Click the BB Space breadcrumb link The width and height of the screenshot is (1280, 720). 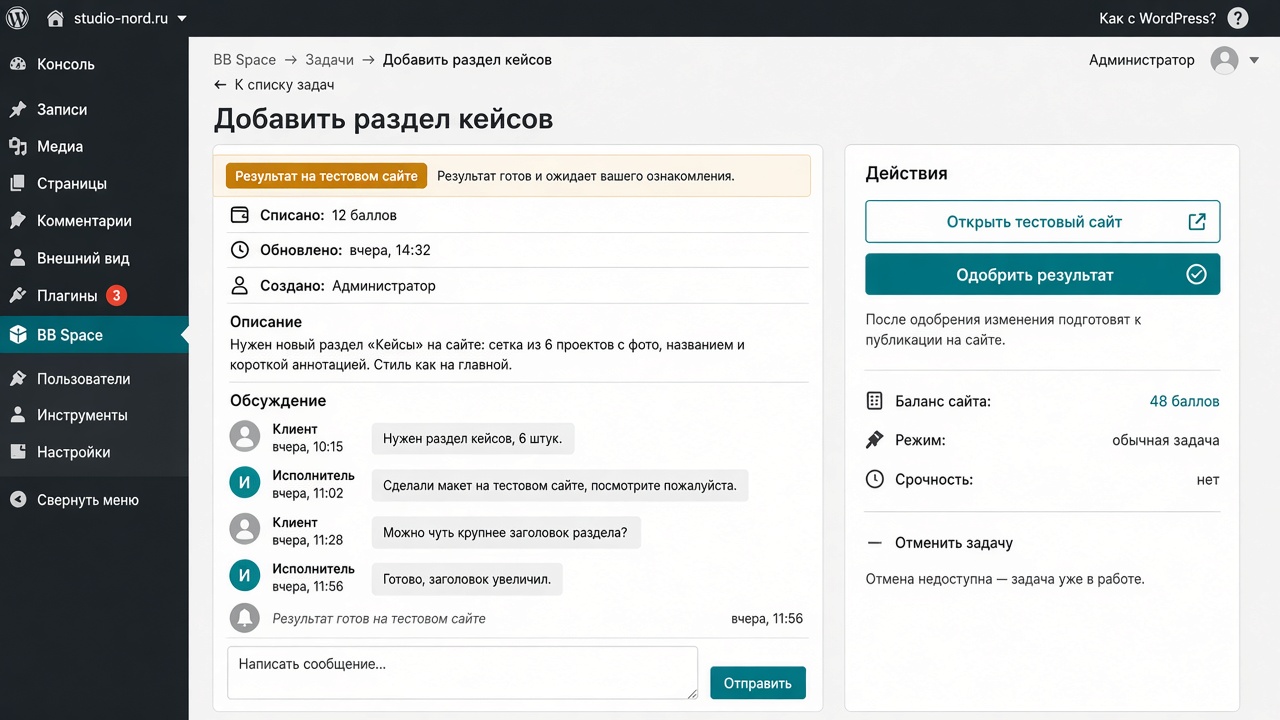pos(244,60)
